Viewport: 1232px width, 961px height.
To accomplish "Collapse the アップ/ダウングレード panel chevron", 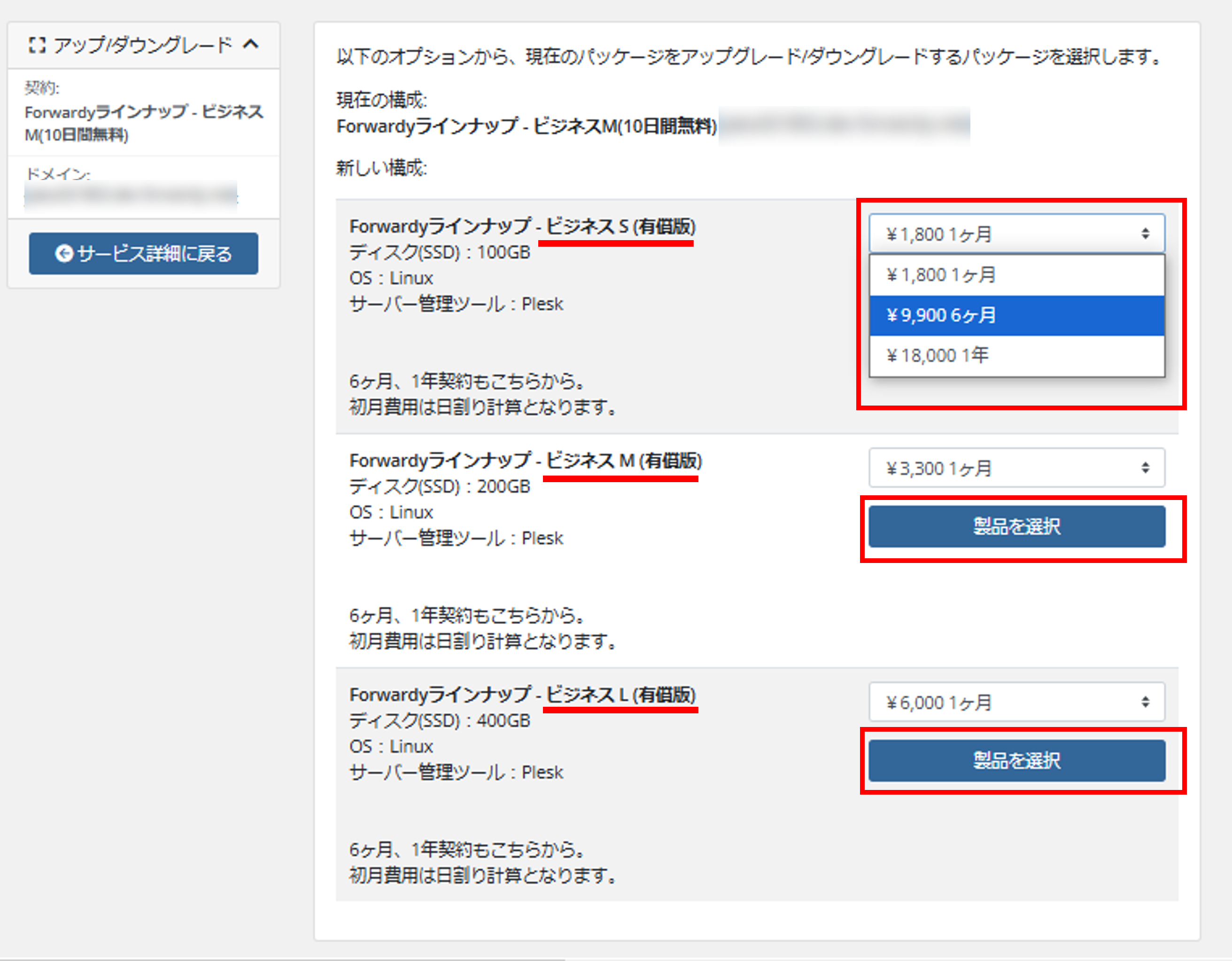I will 251,44.
